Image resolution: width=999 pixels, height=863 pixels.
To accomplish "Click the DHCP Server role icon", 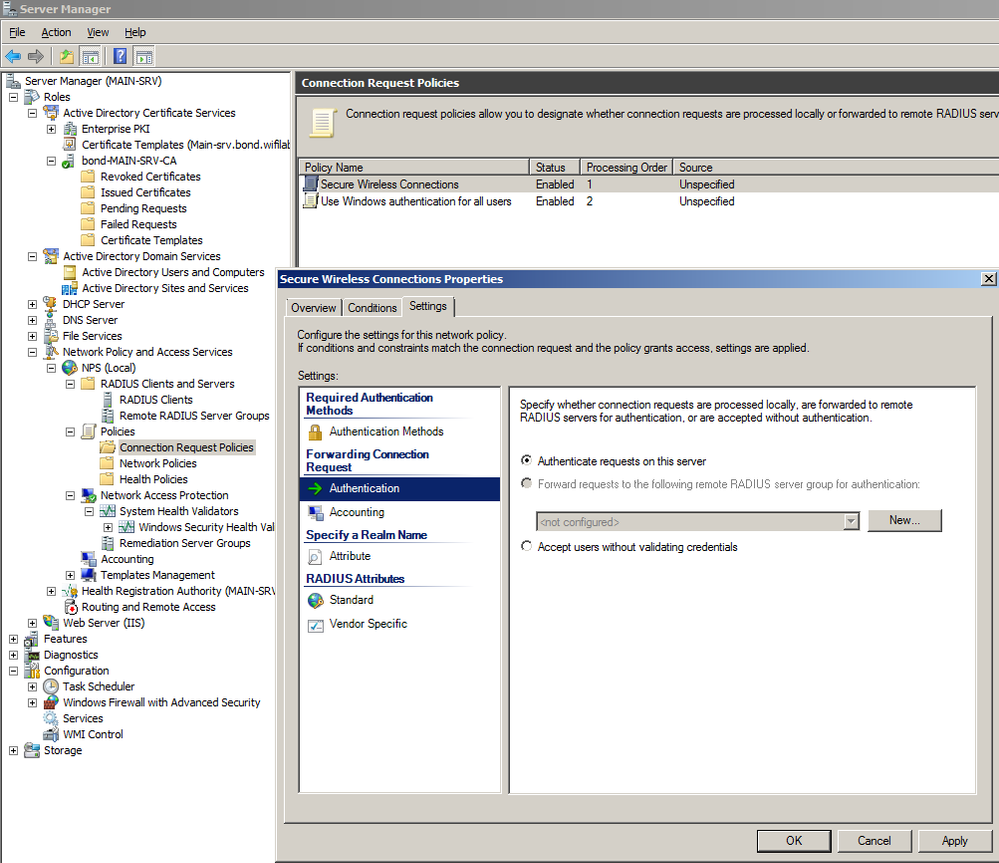I will point(50,304).
